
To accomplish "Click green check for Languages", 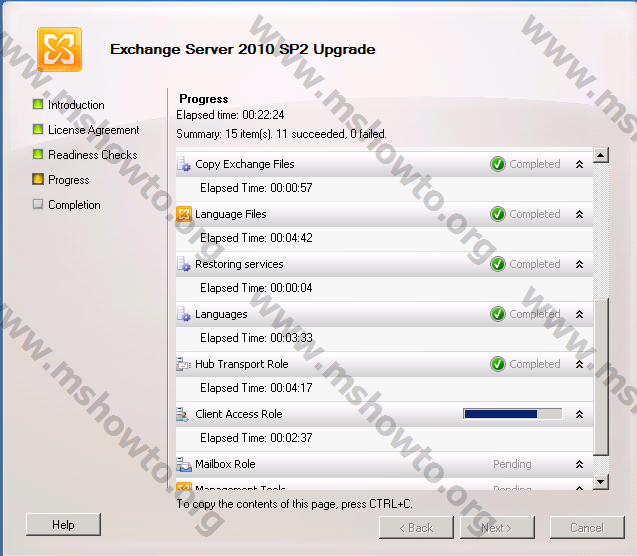I will [498, 314].
